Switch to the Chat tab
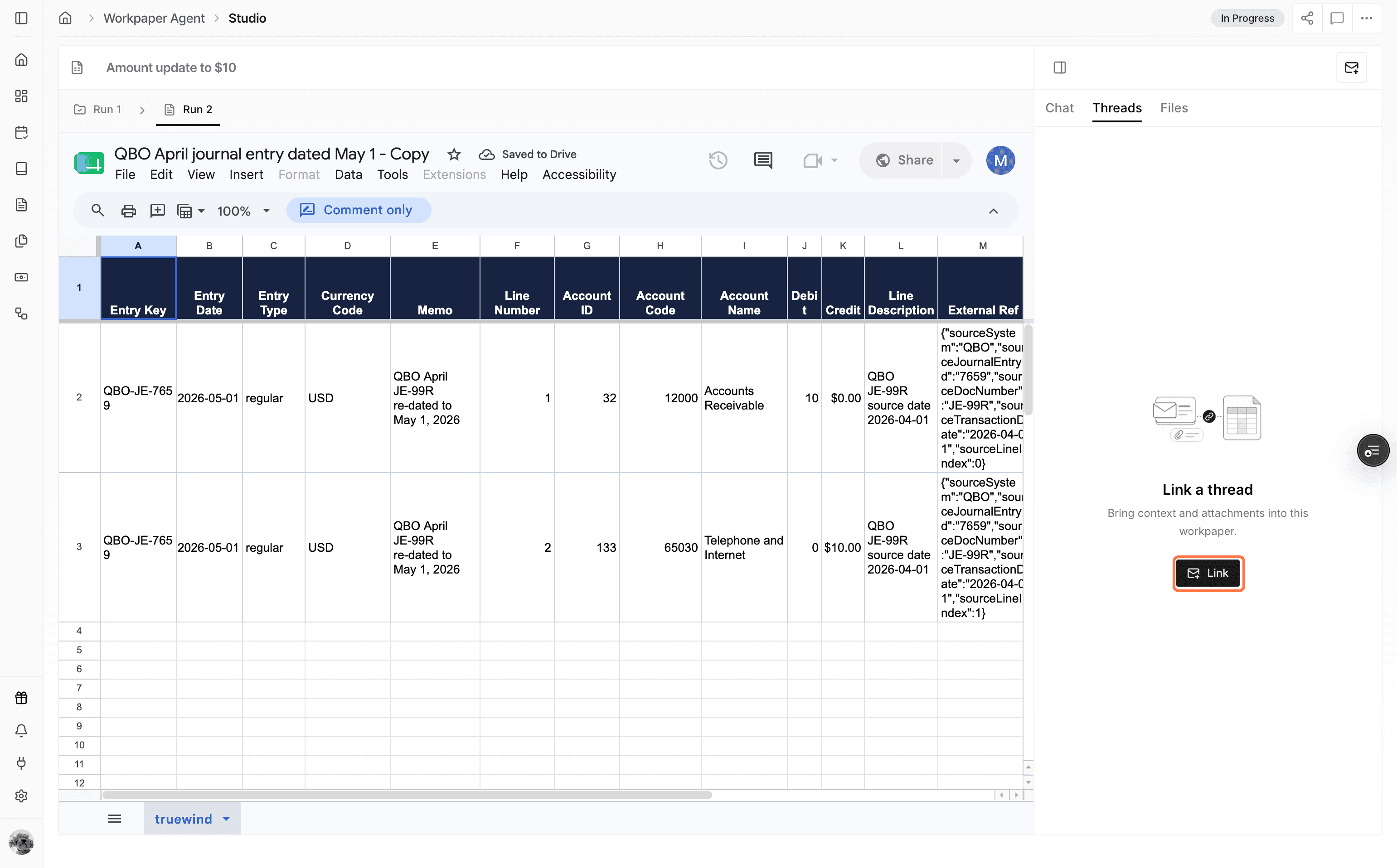Screen dimensions: 1397x868 point(1059,108)
